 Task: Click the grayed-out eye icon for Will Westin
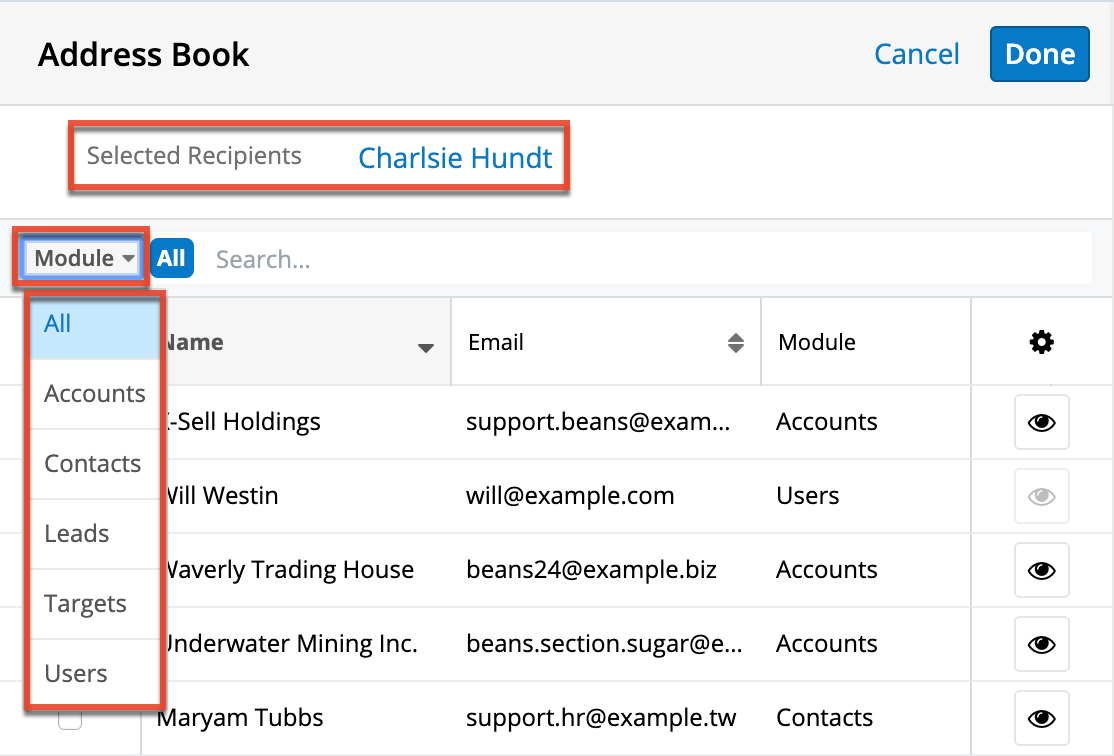tap(1041, 496)
